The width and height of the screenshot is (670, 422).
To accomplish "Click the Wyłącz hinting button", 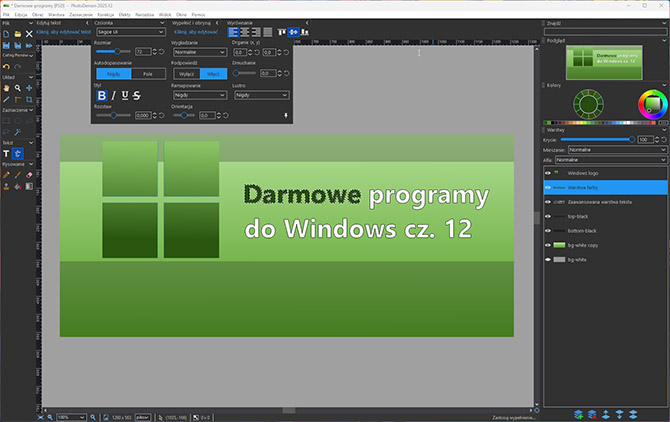I will click(x=187, y=74).
